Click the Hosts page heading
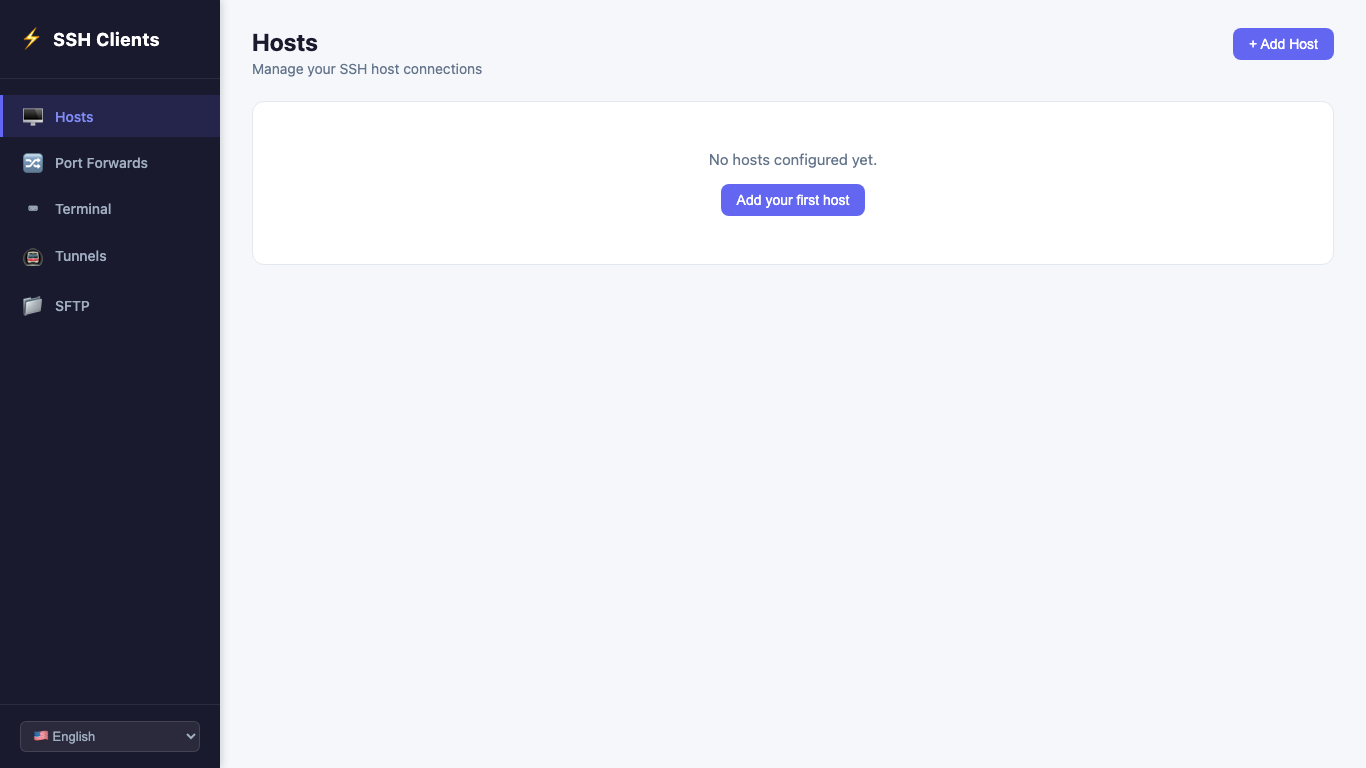Image resolution: width=1366 pixels, height=768 pixels. (285, 43)
